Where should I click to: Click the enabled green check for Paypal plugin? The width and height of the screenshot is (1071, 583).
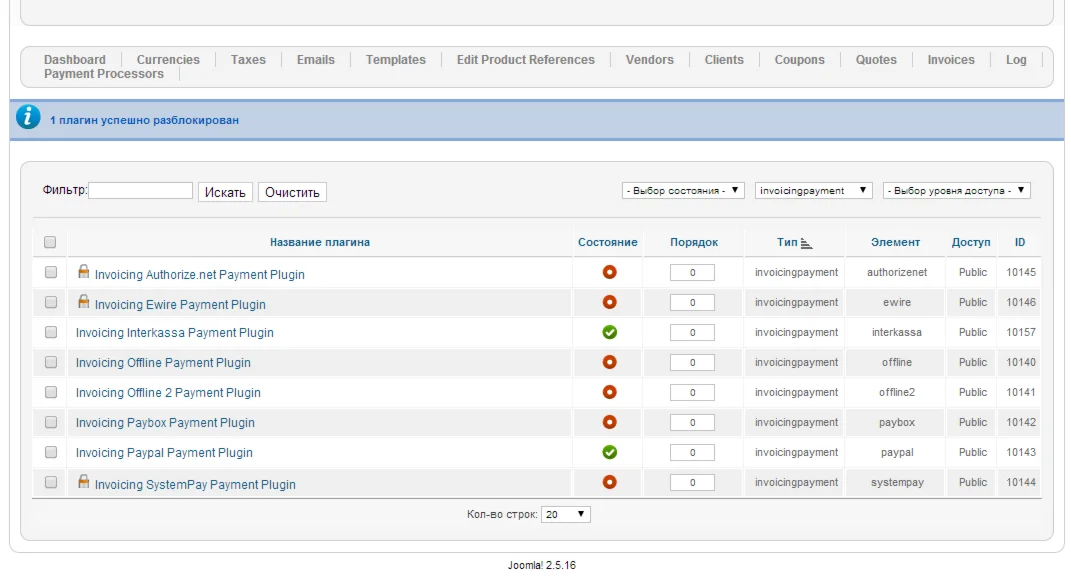(x=609, y=452)
